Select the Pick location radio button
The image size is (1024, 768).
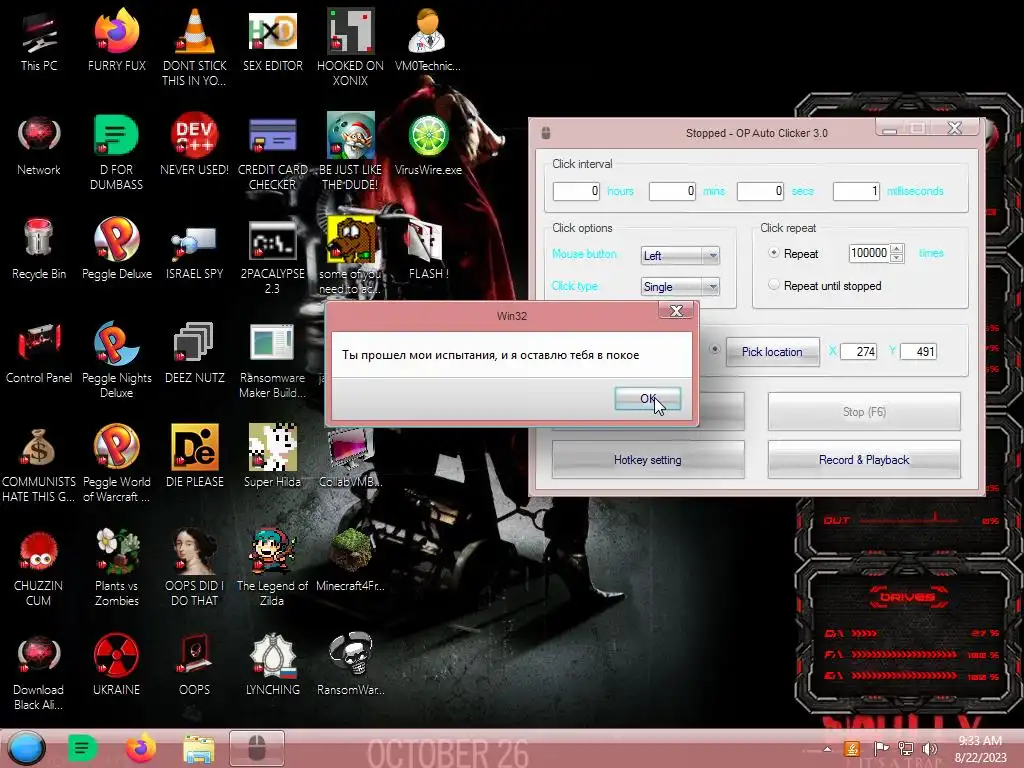[715, 349]
